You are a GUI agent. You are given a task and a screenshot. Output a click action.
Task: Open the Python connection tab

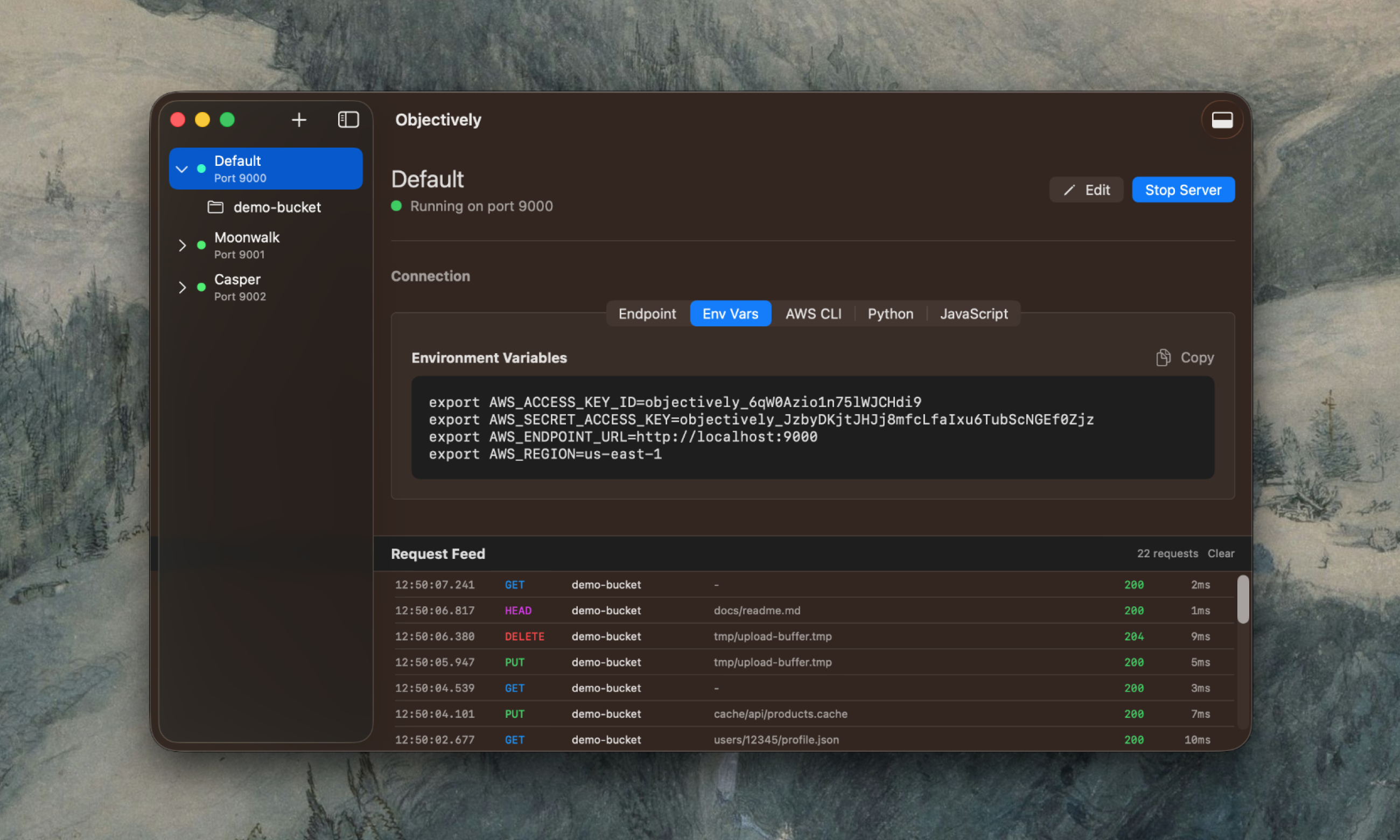point(890,313)
